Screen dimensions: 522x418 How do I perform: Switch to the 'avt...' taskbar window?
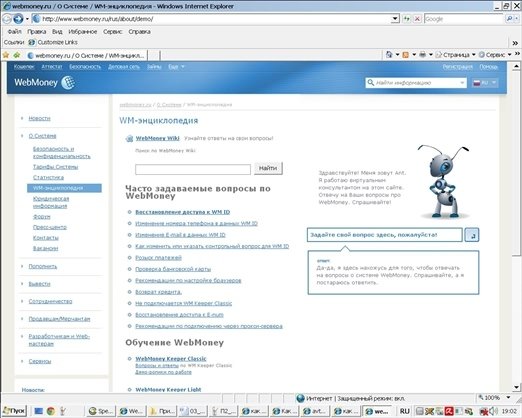314,411
